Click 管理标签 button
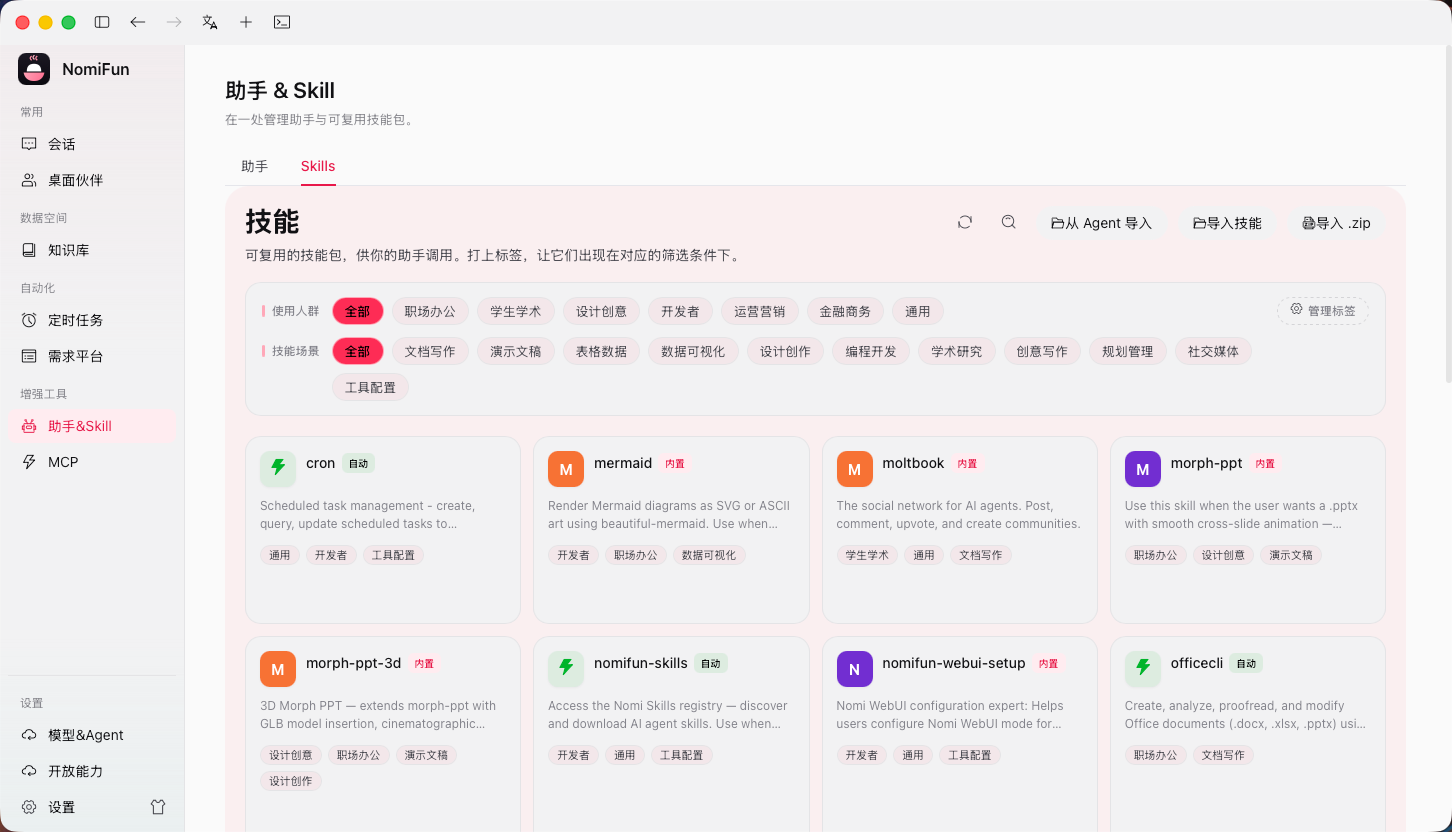The image size is (1452, 832). pos(1323,311)
